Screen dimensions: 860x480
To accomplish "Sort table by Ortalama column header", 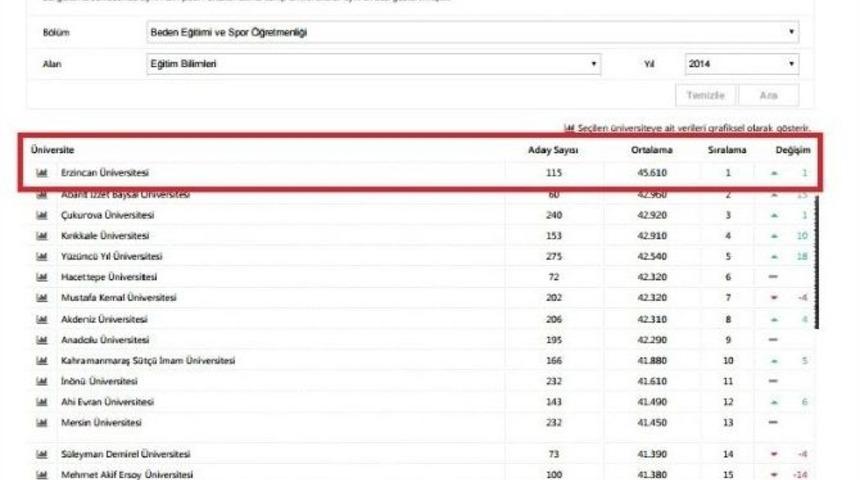I will pos(651,150).
